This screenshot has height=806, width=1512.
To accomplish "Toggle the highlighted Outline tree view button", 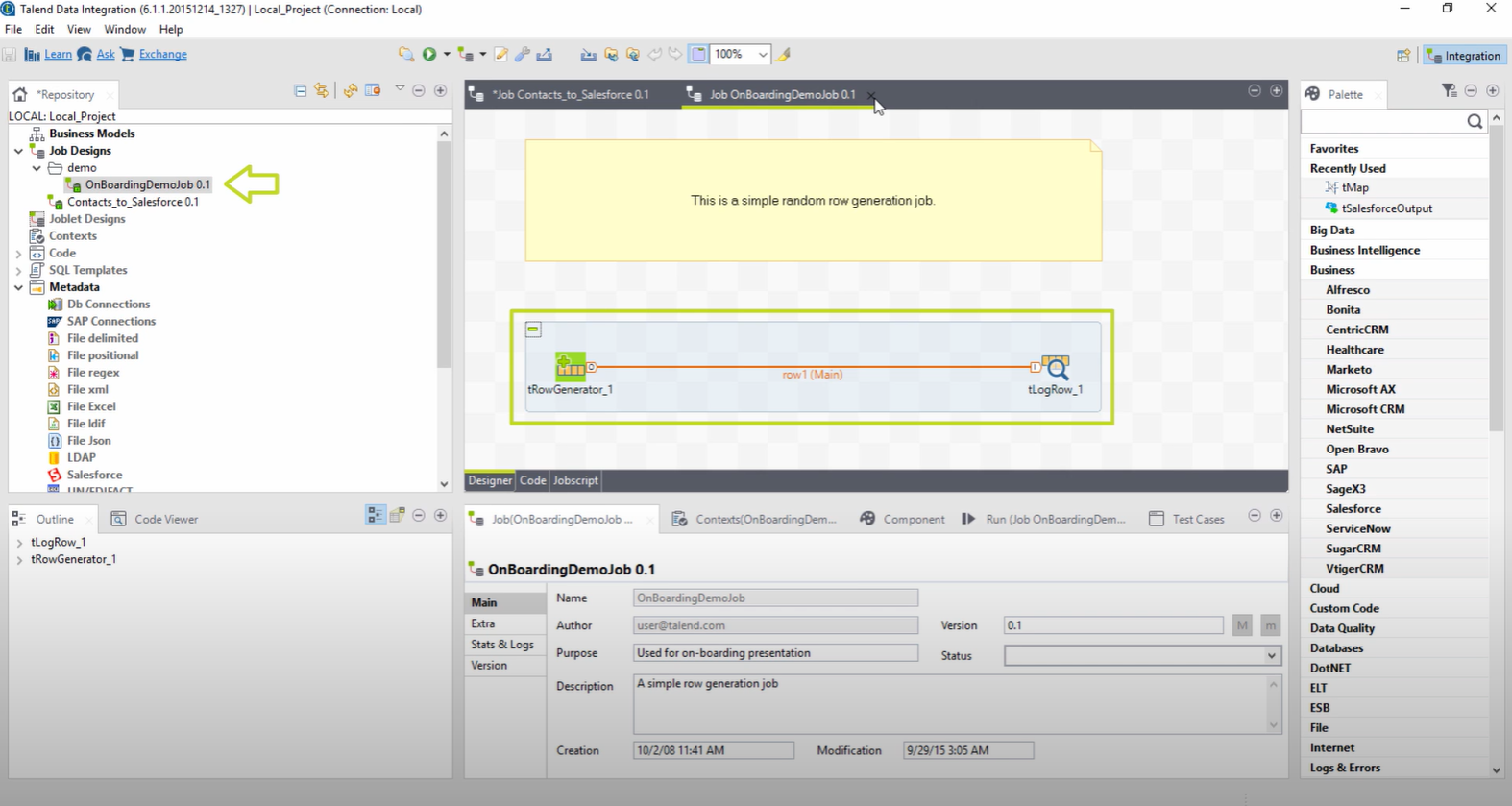I will [x=375, y=516].
